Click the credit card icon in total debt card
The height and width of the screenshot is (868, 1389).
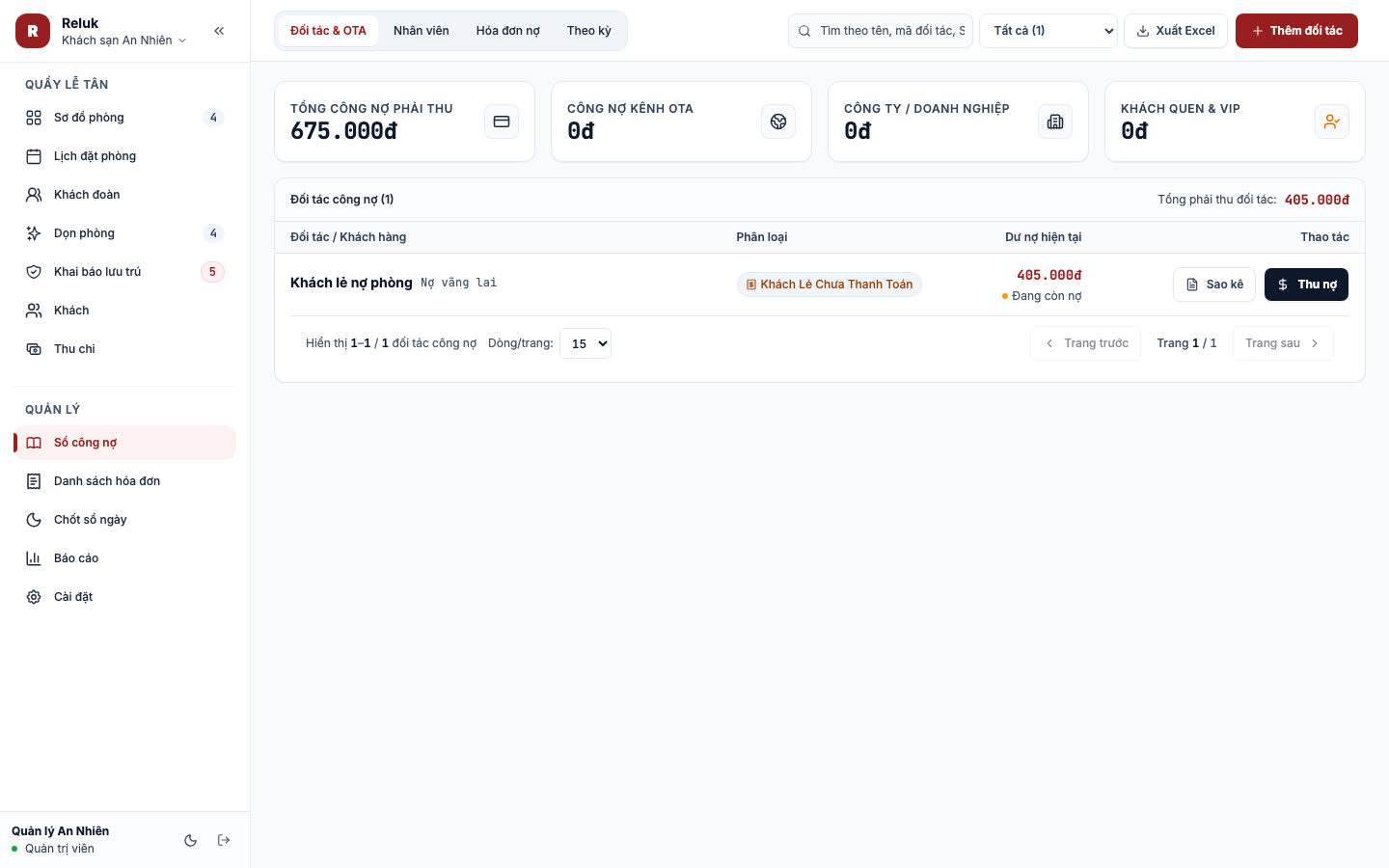click(x=502, y=122)
